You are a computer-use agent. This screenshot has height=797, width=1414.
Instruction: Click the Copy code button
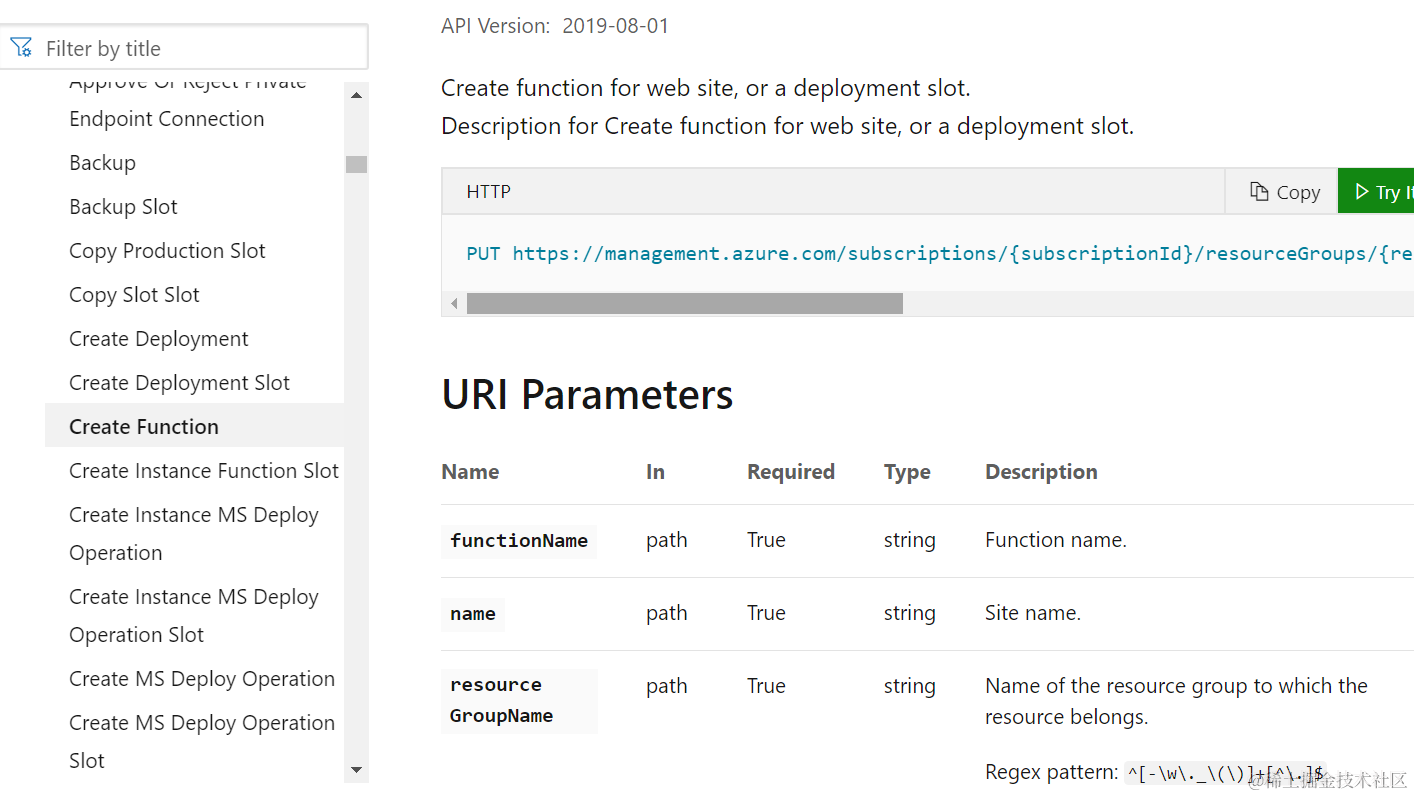1284,192
